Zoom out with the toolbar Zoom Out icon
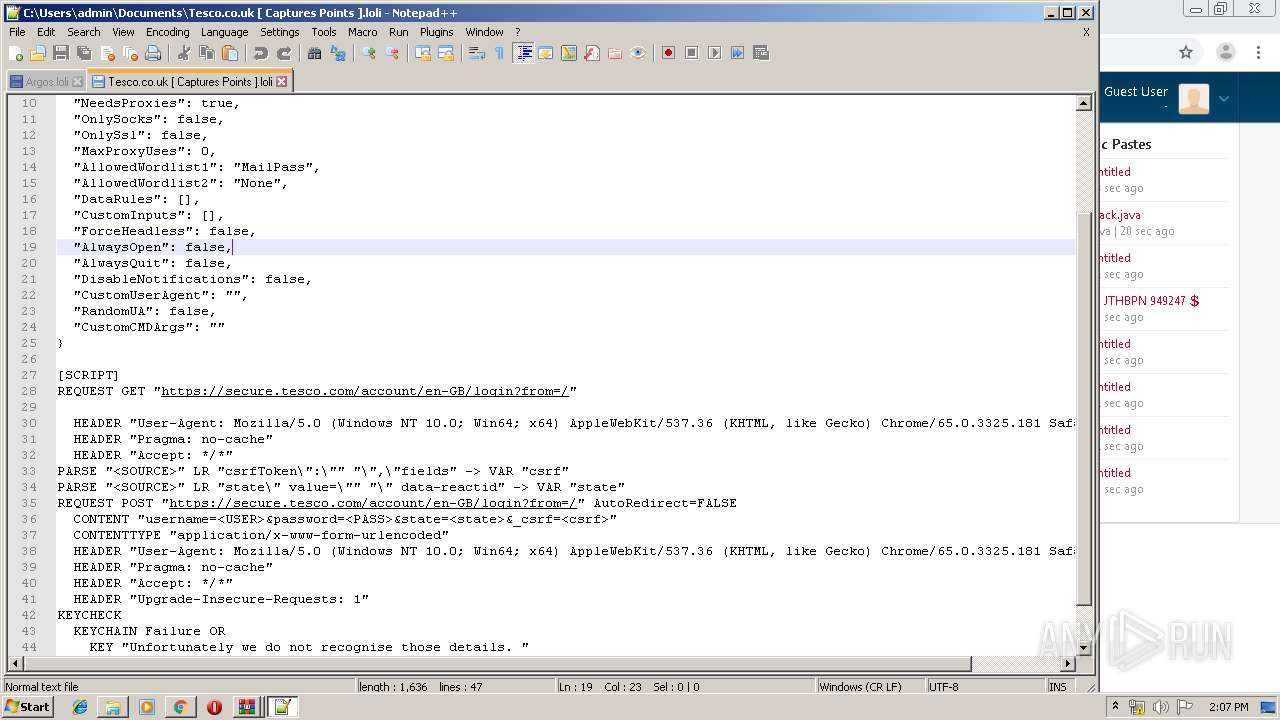 click(x=392, y=53)
